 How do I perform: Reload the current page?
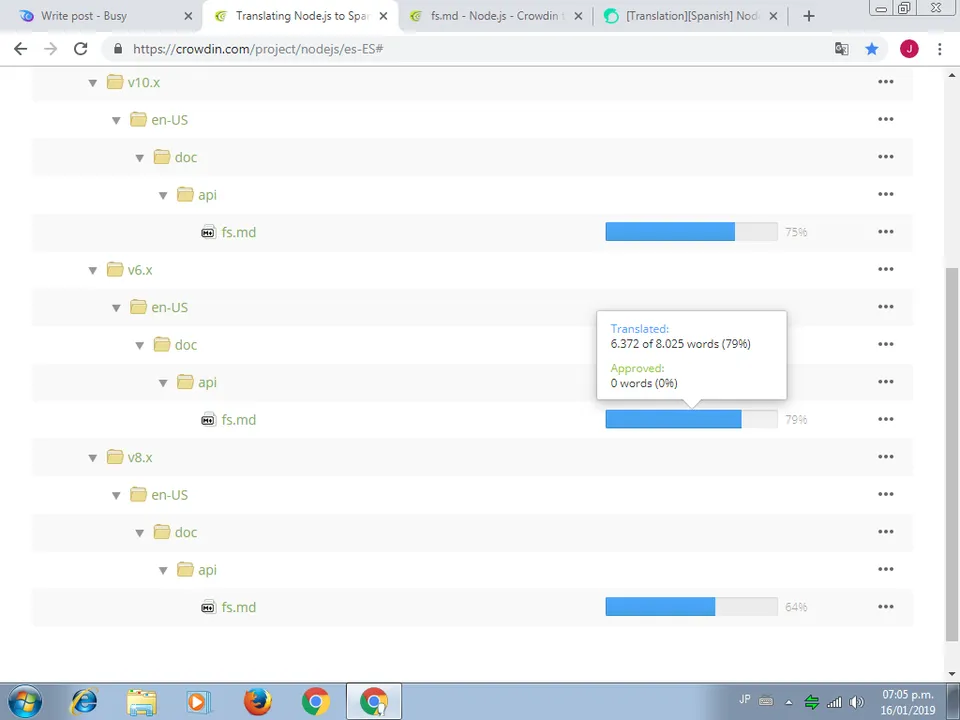pyautogui.click(x=80, y=49)
